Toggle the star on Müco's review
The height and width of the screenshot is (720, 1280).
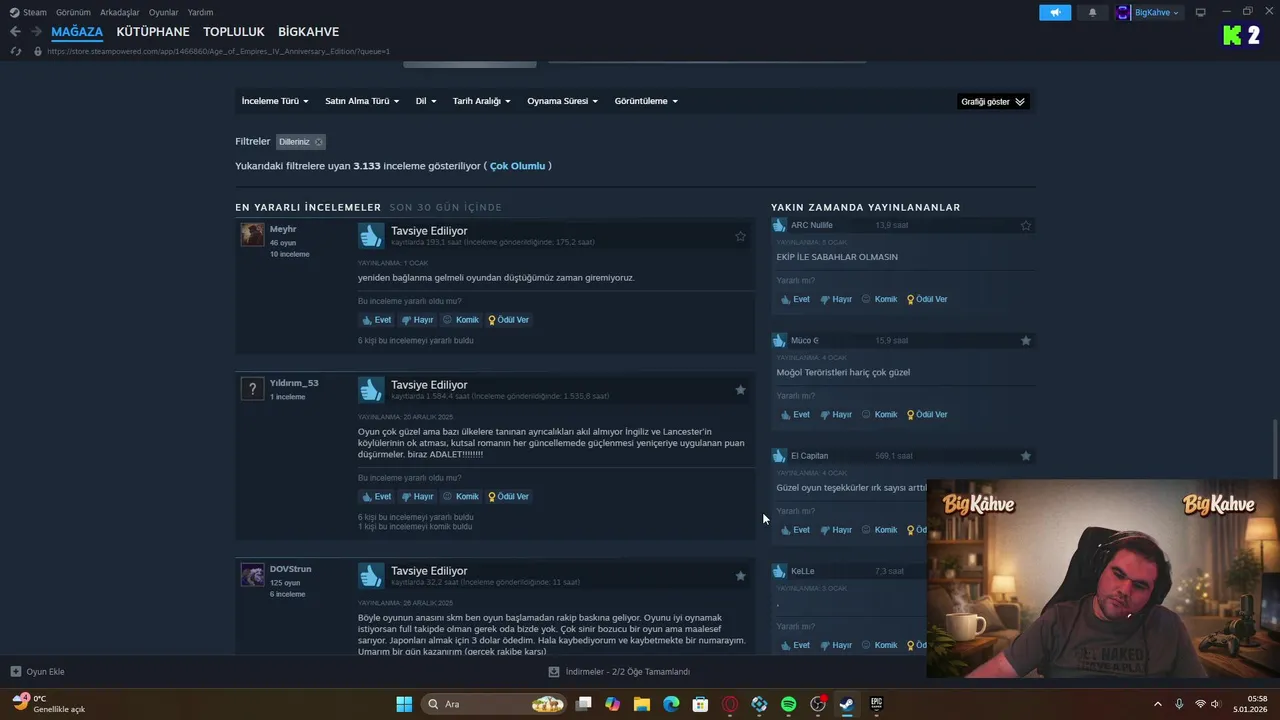point(1025,341)
